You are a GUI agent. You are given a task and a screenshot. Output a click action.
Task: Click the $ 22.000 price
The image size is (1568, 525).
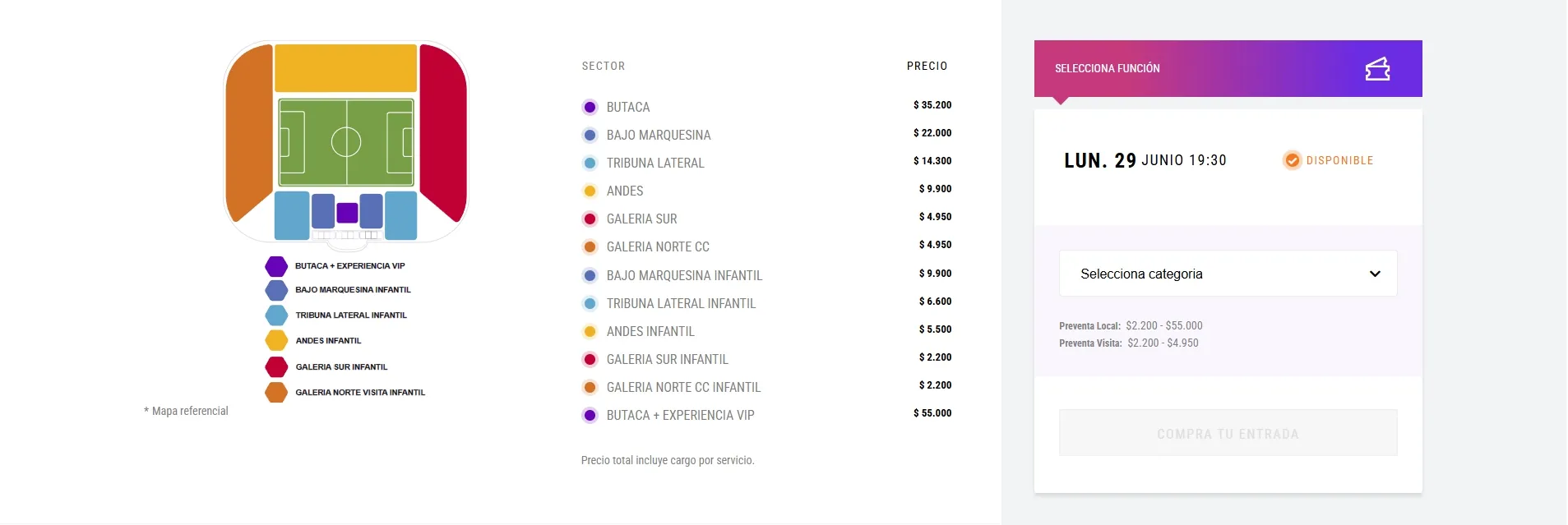pos(932,133)
